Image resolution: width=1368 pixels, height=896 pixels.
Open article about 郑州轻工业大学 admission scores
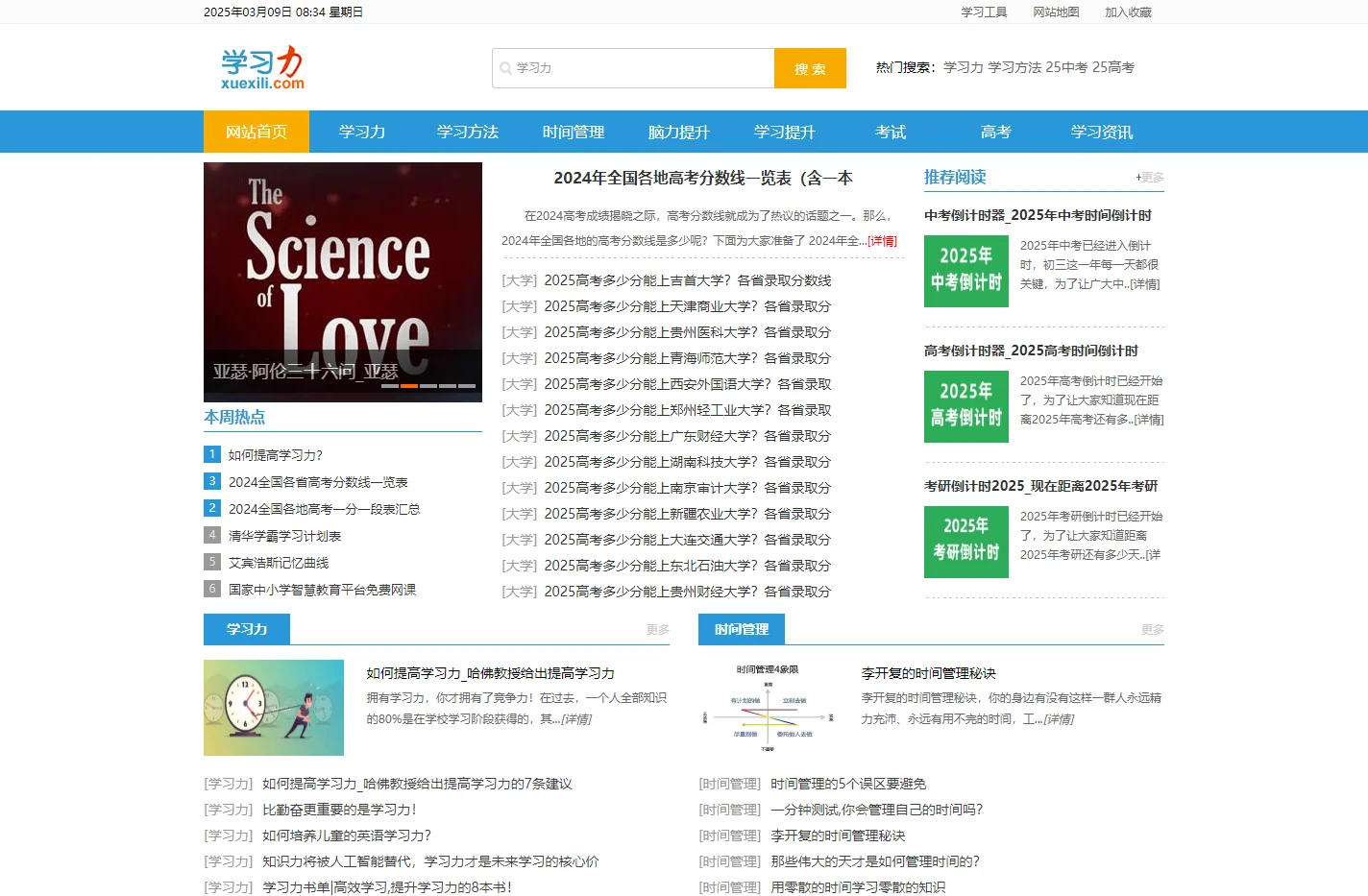click(x=687, y=410)
